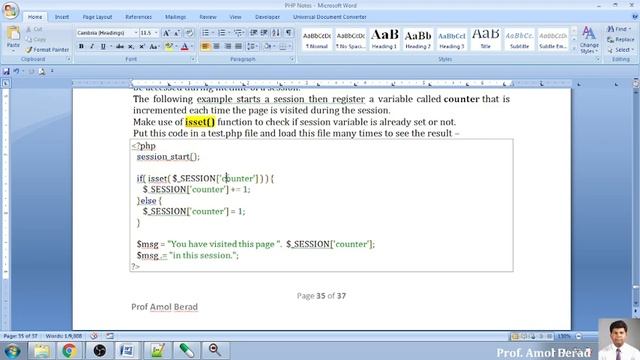This screenshot has width=640, height=360.
Task: Increase paragraph indent
Action: click(264, 33)
